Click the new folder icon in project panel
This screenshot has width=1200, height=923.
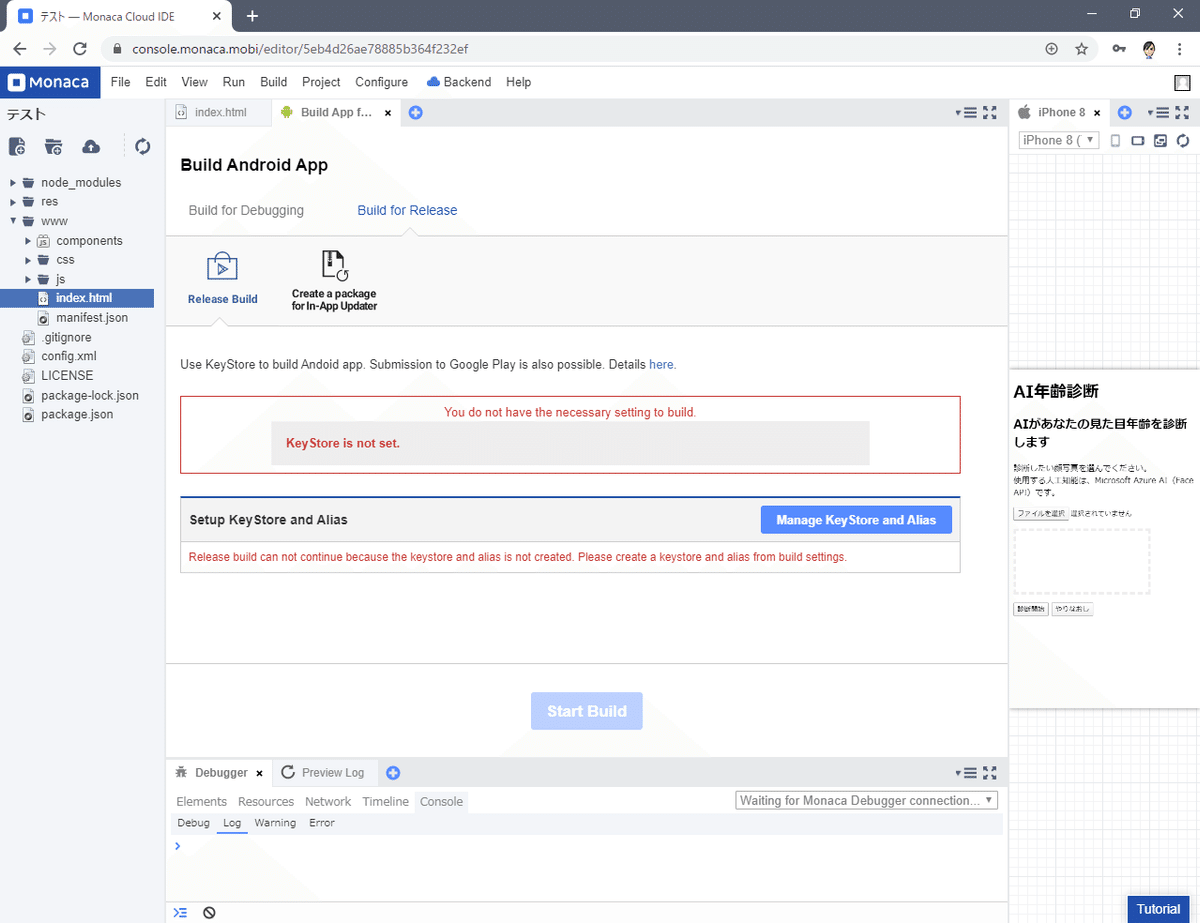click(54, 147)
